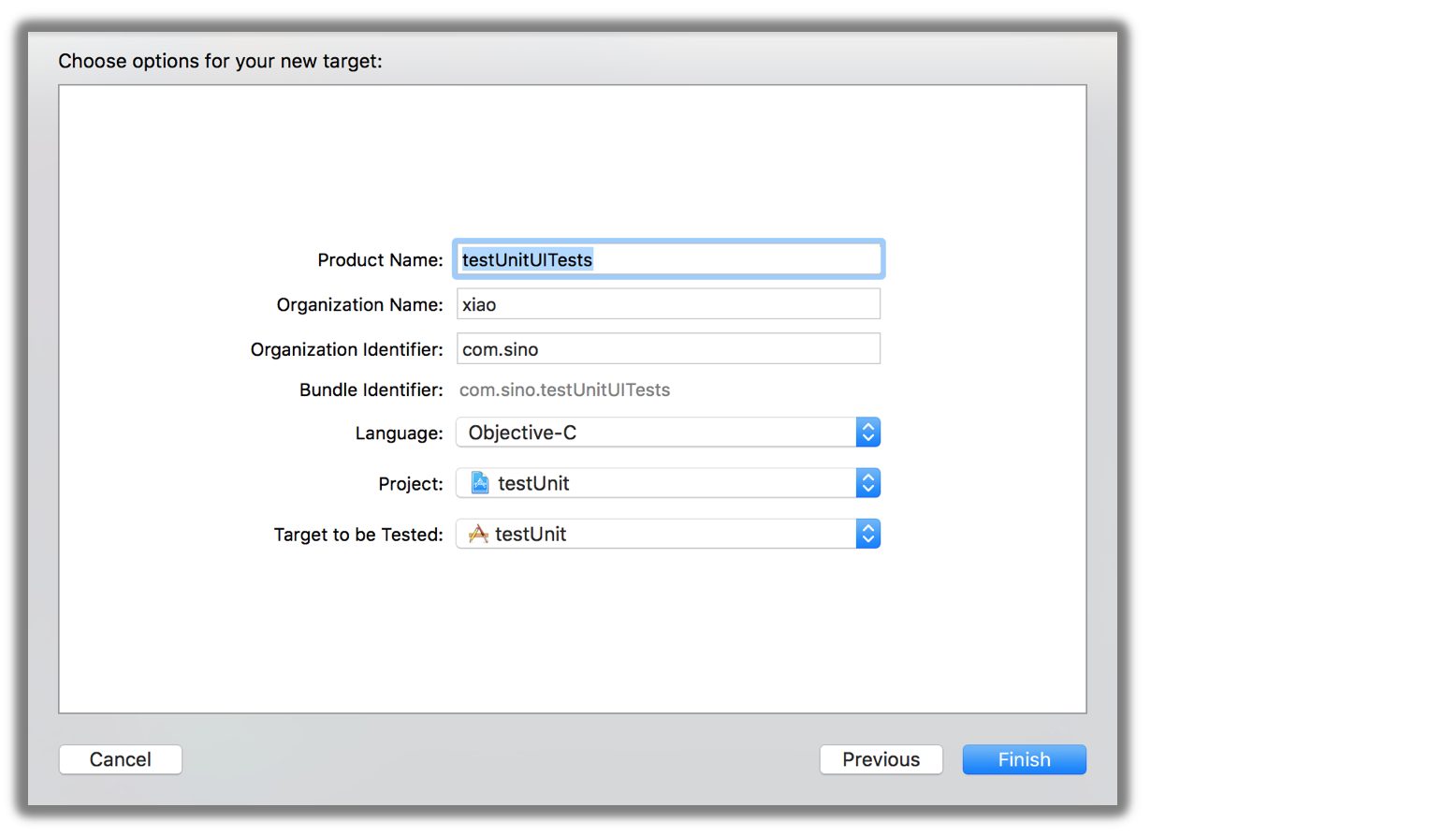The height and width of the screenshot is (837, 1456).
Task: Open the Language dropdown showing Objective-C
Action: [x=655, y=433]
